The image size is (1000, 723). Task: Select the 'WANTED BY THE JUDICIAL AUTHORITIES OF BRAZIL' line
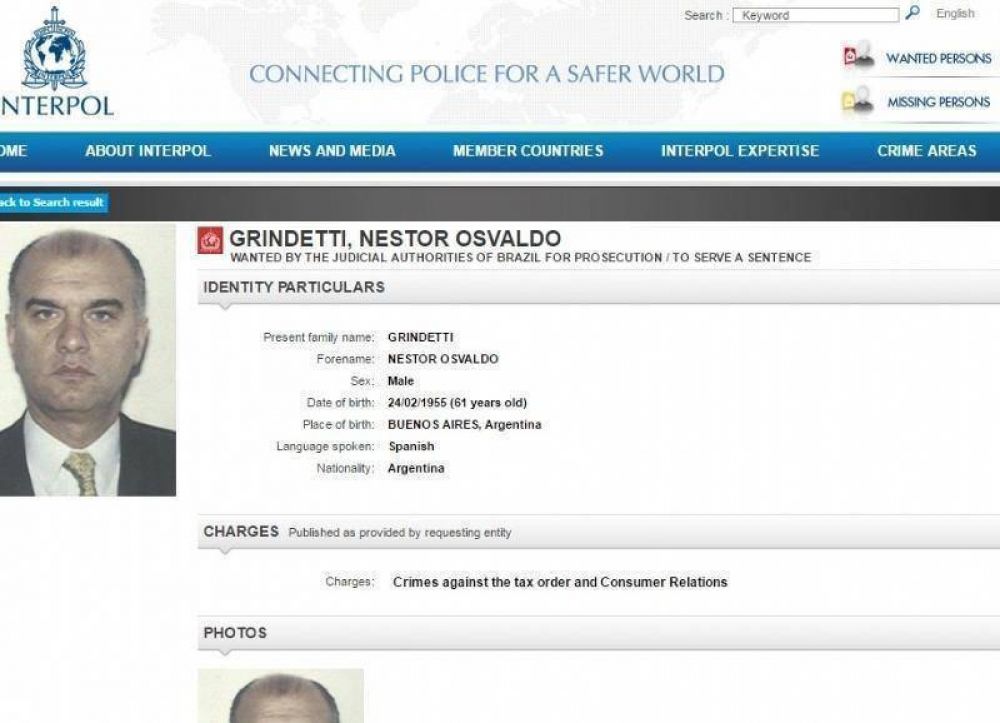tap(520, 258)
